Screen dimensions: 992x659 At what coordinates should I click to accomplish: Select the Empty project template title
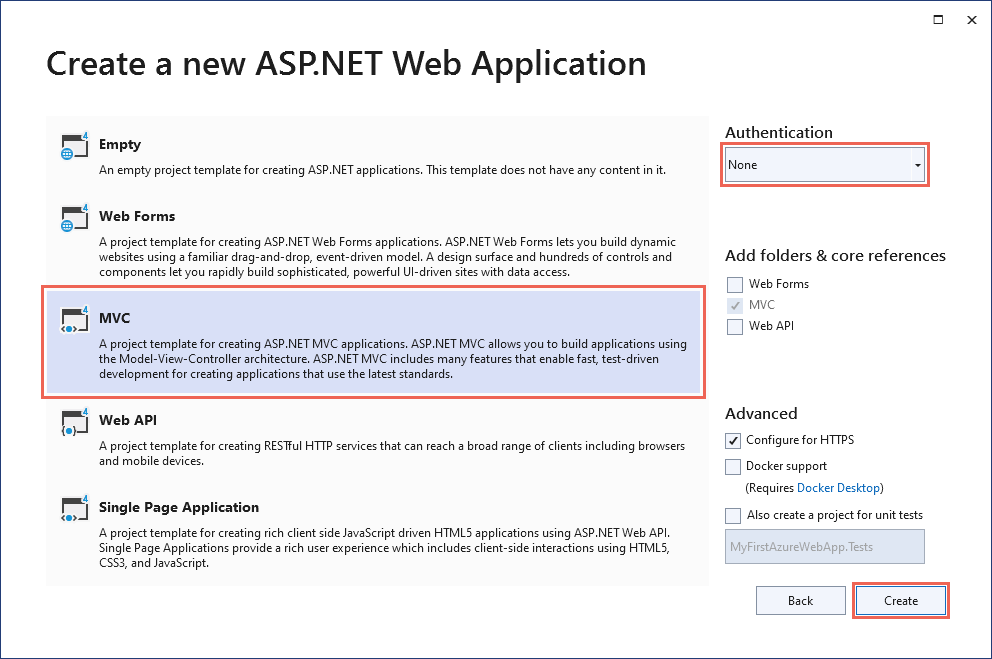(120, 145)
